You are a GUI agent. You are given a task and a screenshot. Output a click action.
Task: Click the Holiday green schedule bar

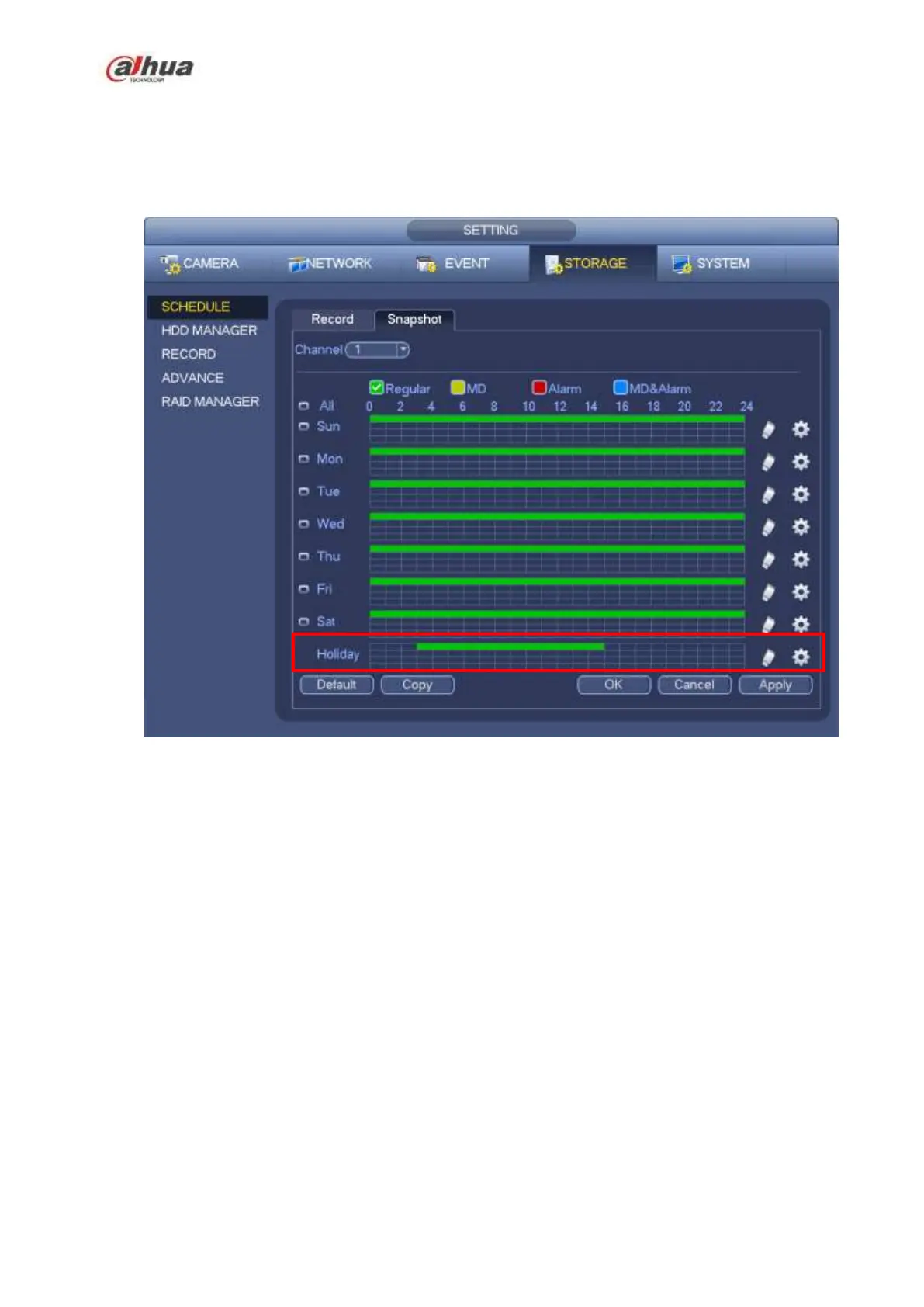click(x=510, y=647)
